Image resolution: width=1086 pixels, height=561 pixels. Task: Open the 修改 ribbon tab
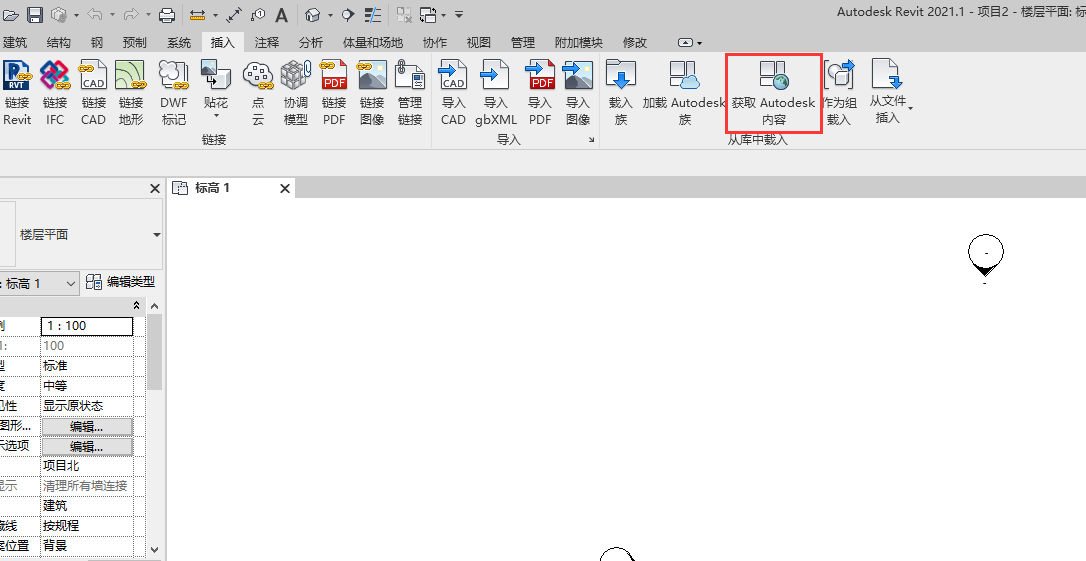634,42
